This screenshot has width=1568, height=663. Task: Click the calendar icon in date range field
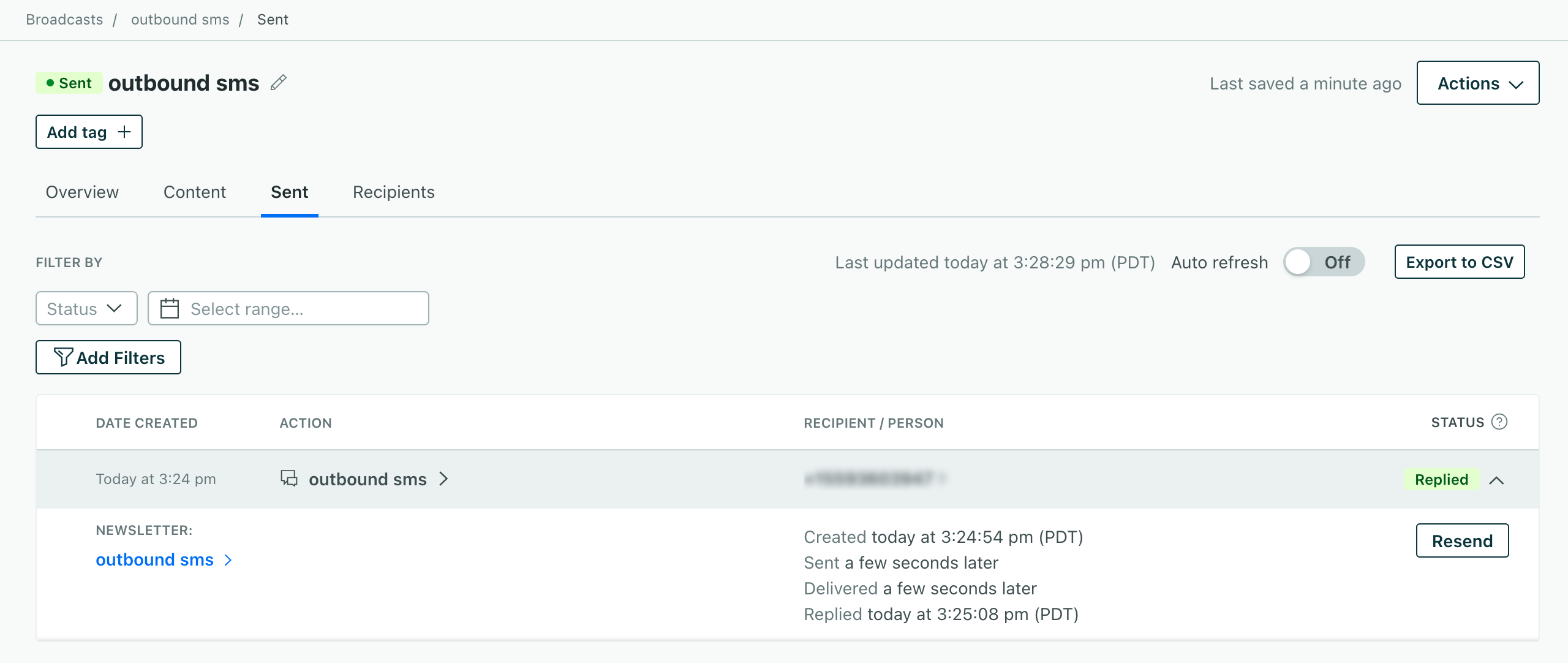pyautogui.click(x=170, y=308)
